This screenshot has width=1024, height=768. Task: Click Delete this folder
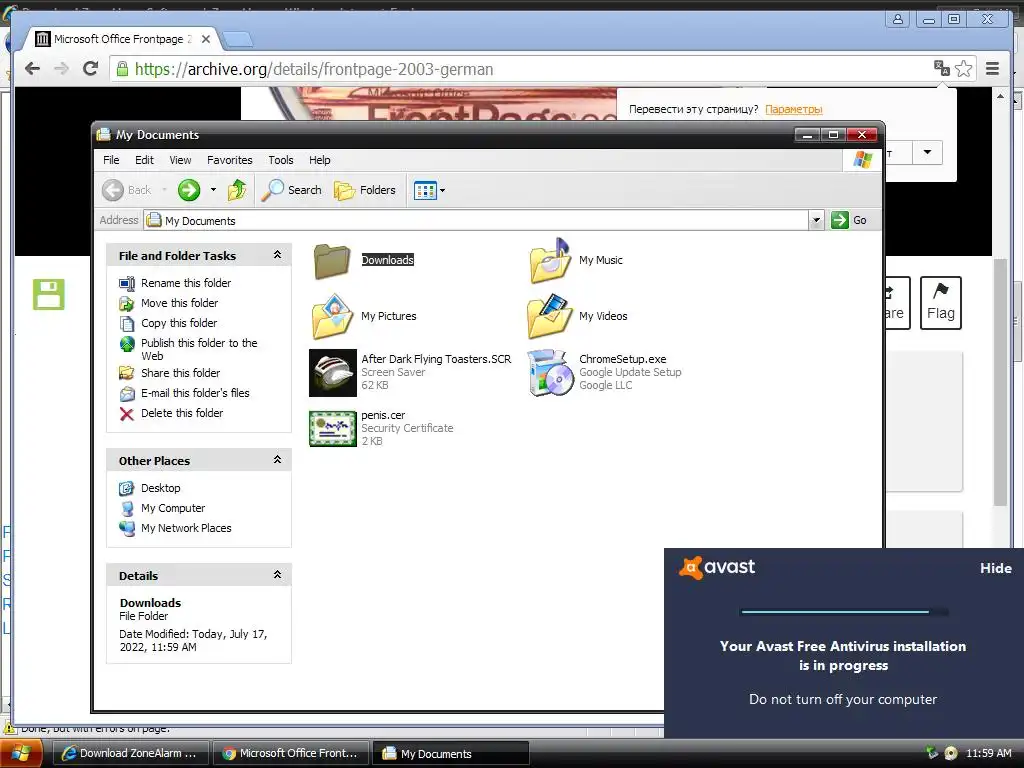click(x=182, y=413)
